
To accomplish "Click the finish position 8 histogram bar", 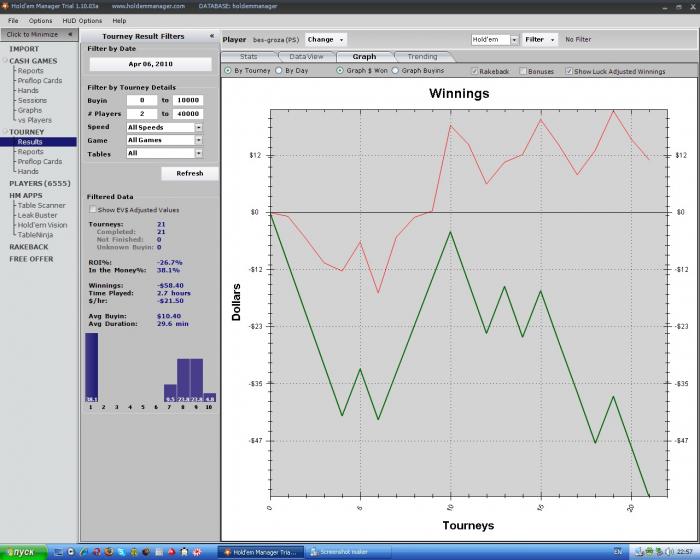I will coord(183,380).
